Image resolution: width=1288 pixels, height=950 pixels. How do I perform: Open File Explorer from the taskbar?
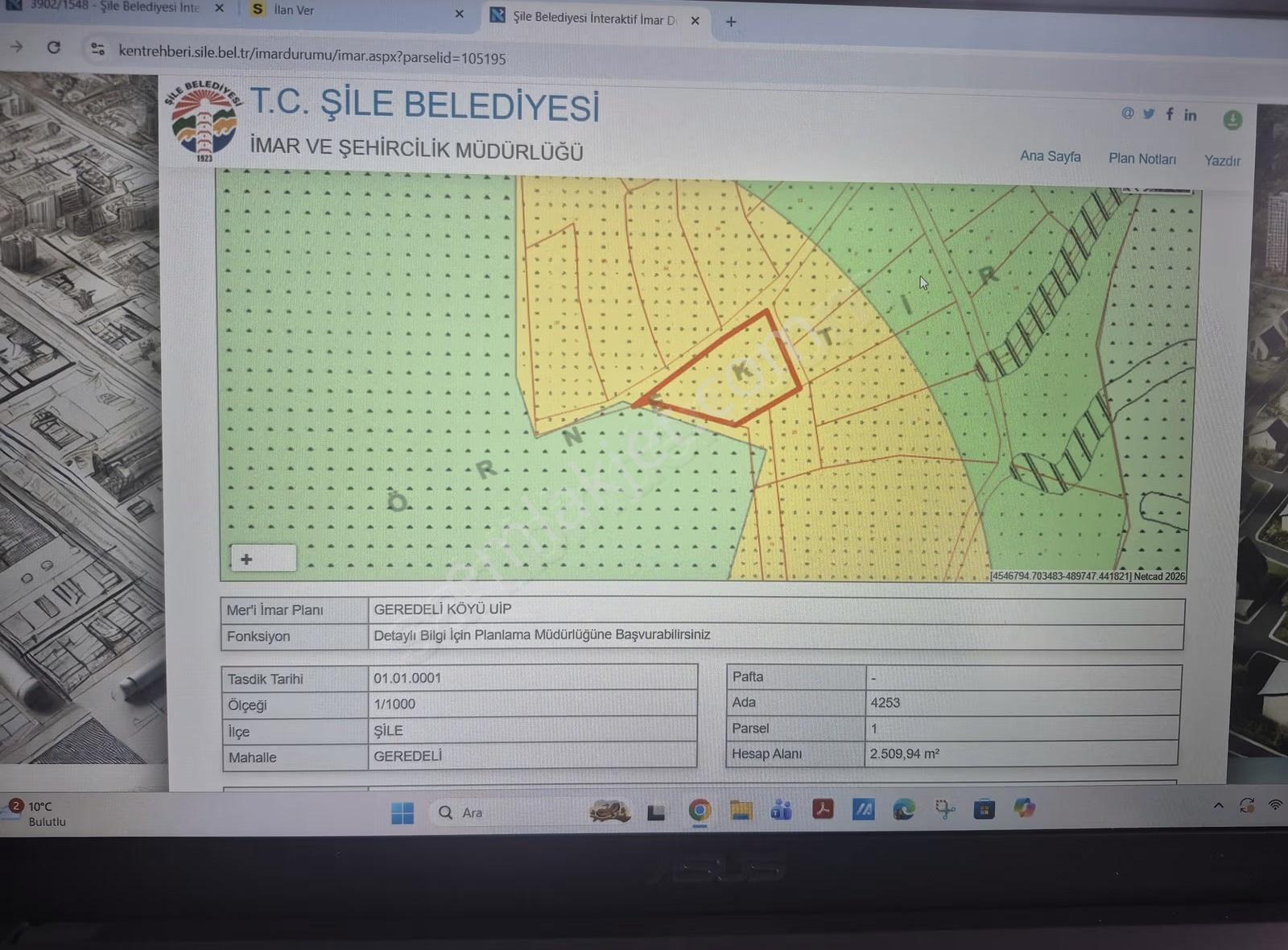pos(741,810)
